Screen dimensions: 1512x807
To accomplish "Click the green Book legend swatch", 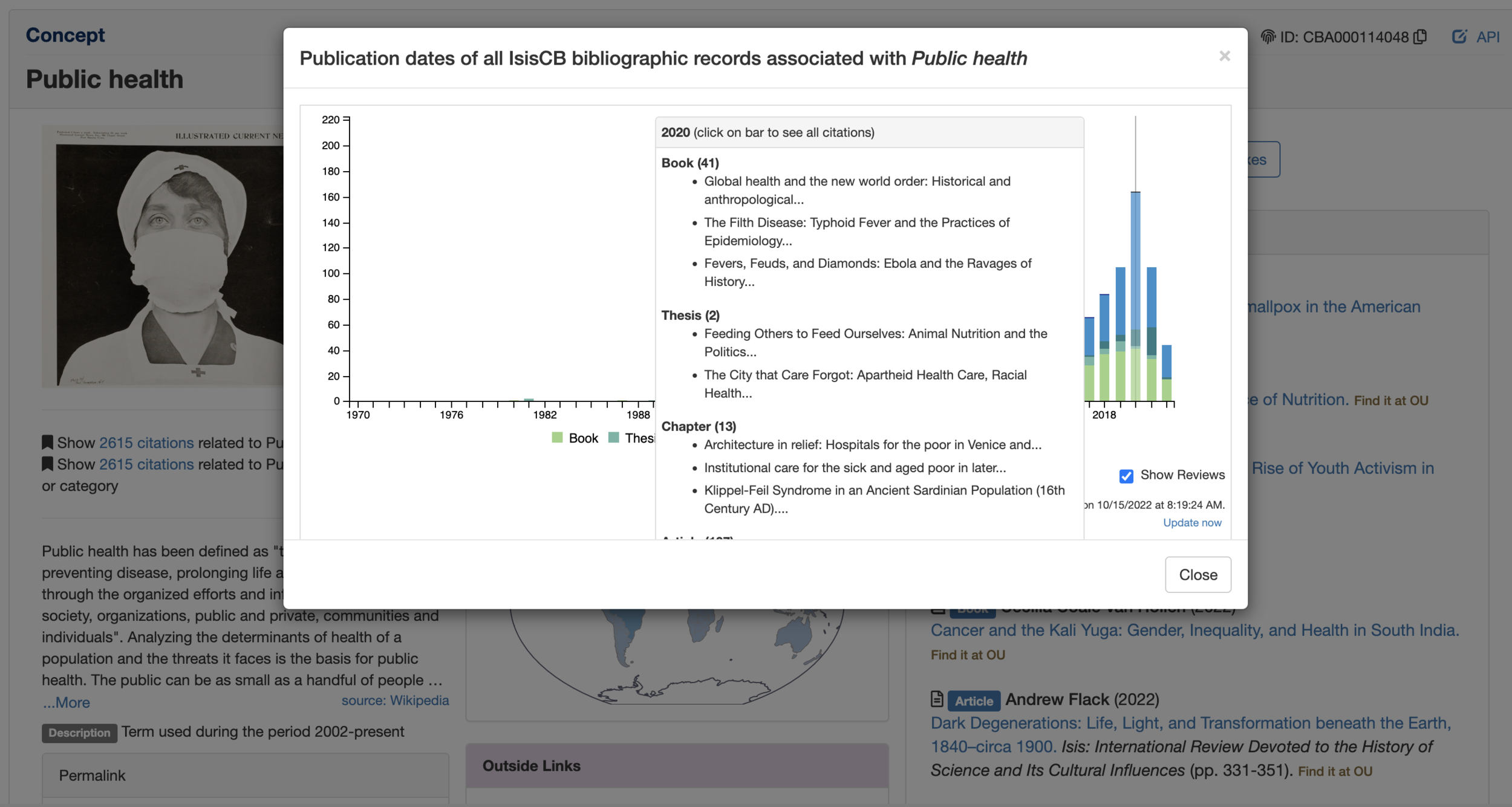I will click(x=557, y=438).
